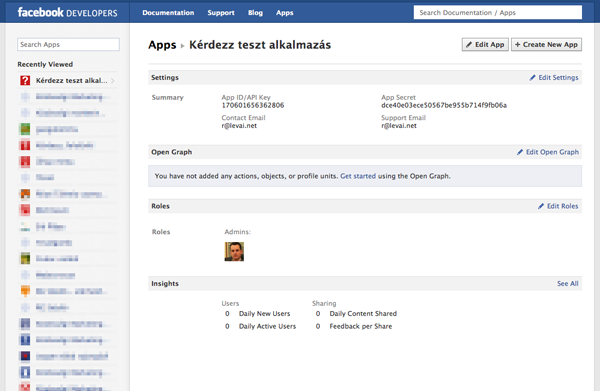The image size is (600, 391).
Task: Open the Edit Open Graph link
Action: coord(552,152)
